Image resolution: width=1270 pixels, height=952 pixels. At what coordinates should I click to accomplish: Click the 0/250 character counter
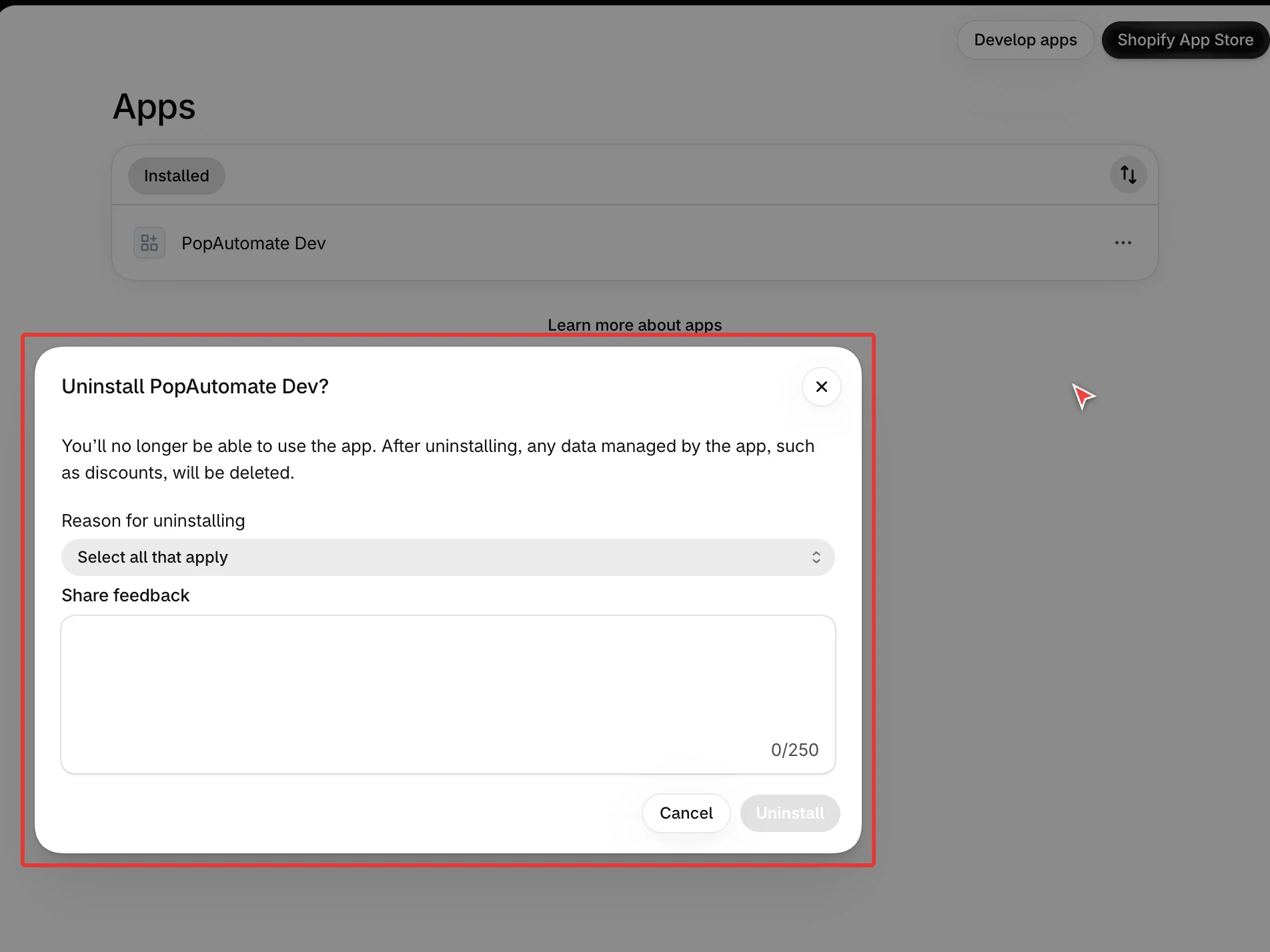pyautogui.click(x=794, y=750)
